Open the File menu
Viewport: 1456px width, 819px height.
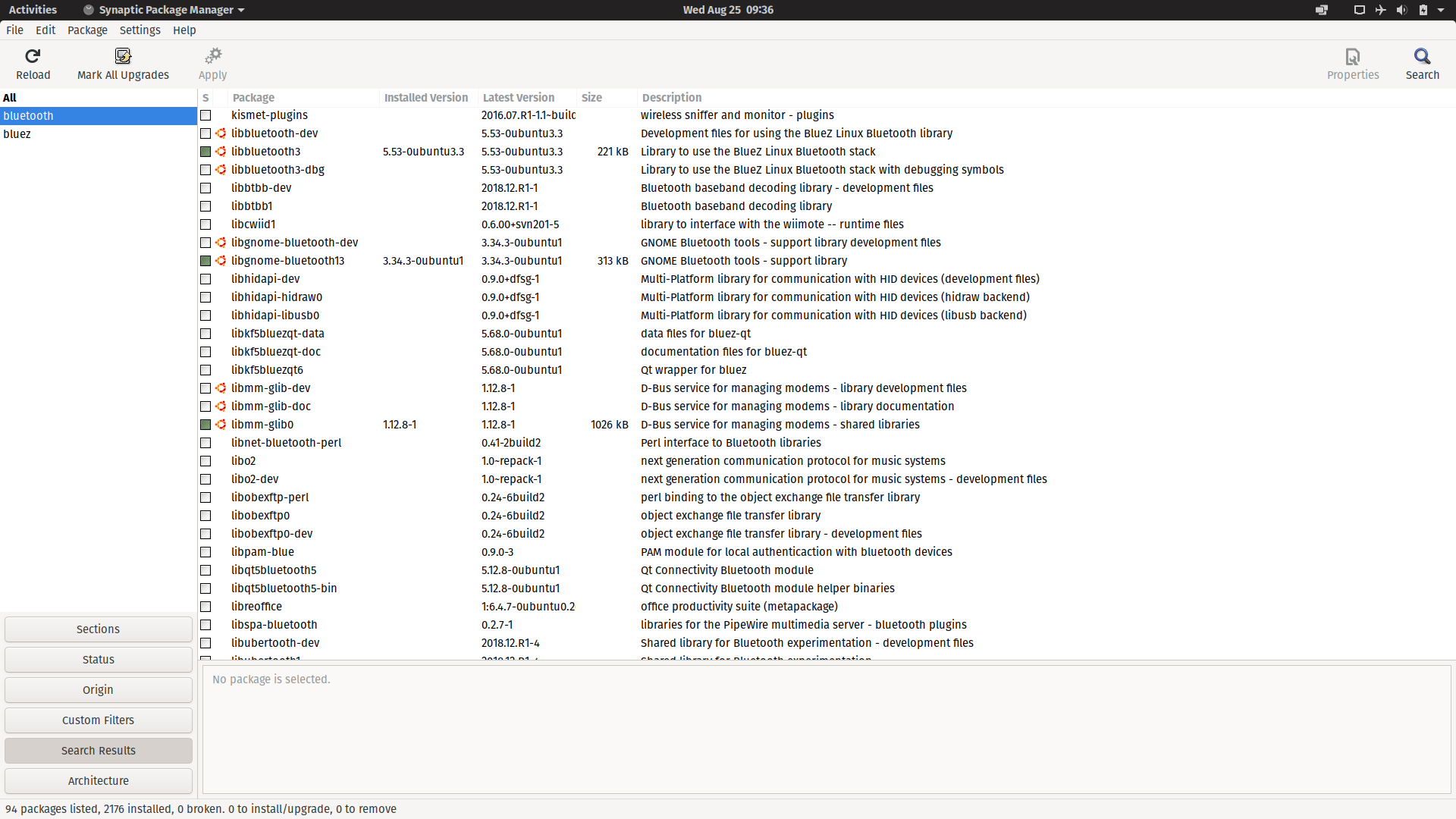pos(14,30)
